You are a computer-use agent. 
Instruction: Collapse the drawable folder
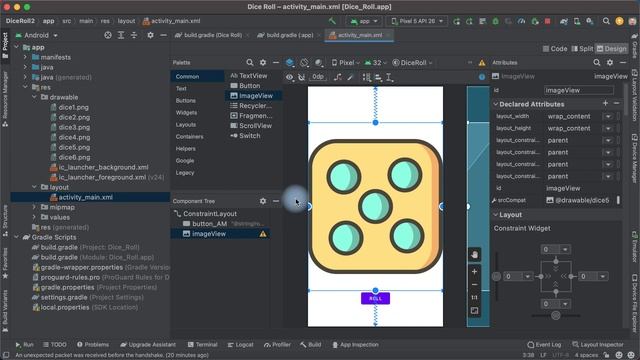[34, 97]
